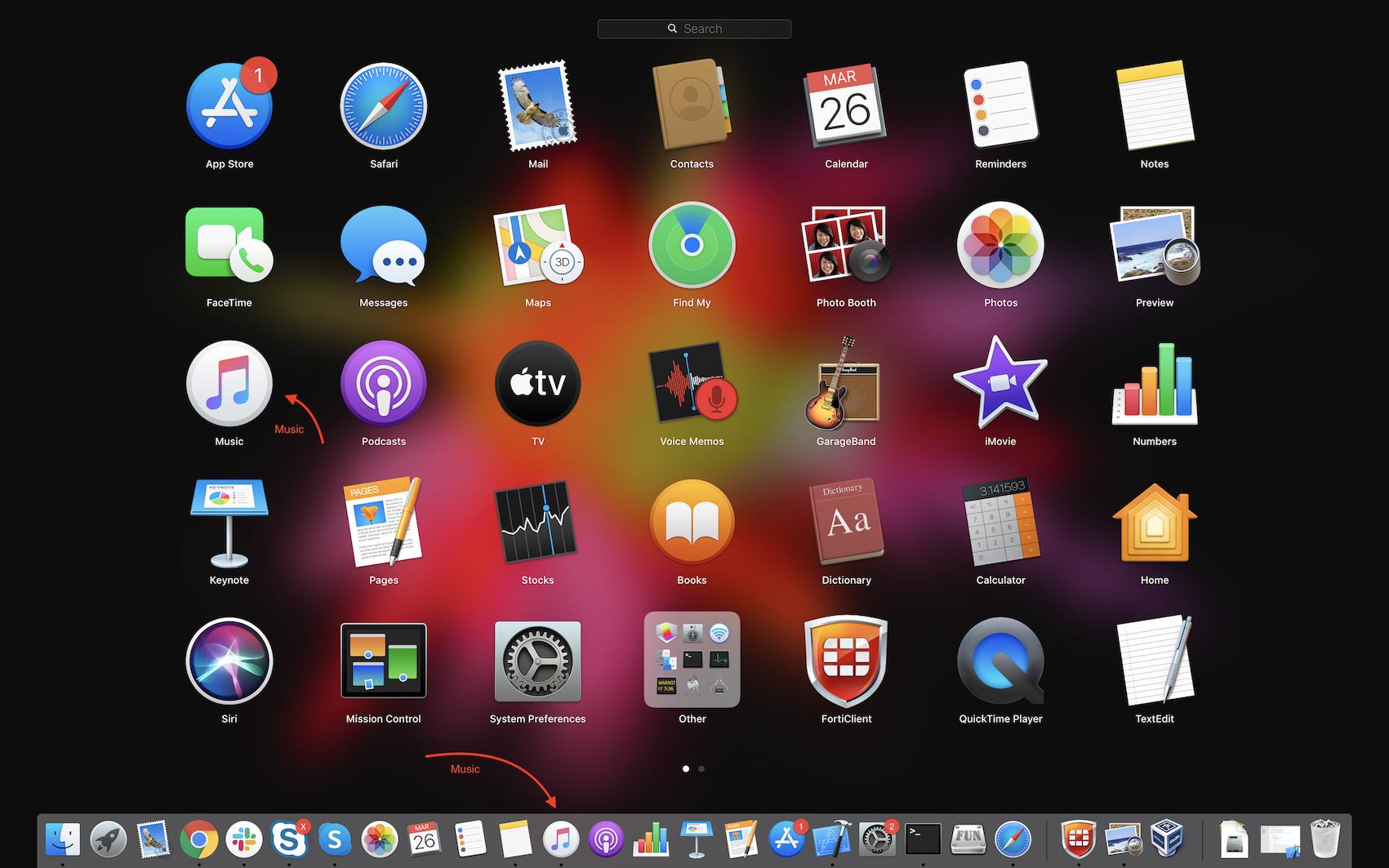The height and width of the screenshot is (868, 1389).
Task: Launch Photo Booth
Action: pyautogui.click(x=846, y=245)
